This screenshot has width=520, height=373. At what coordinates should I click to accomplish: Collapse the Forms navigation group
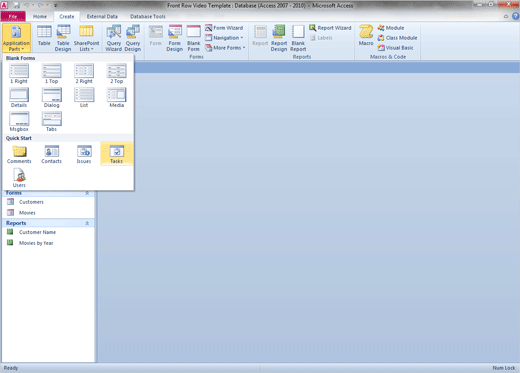(x=87, y=193)
